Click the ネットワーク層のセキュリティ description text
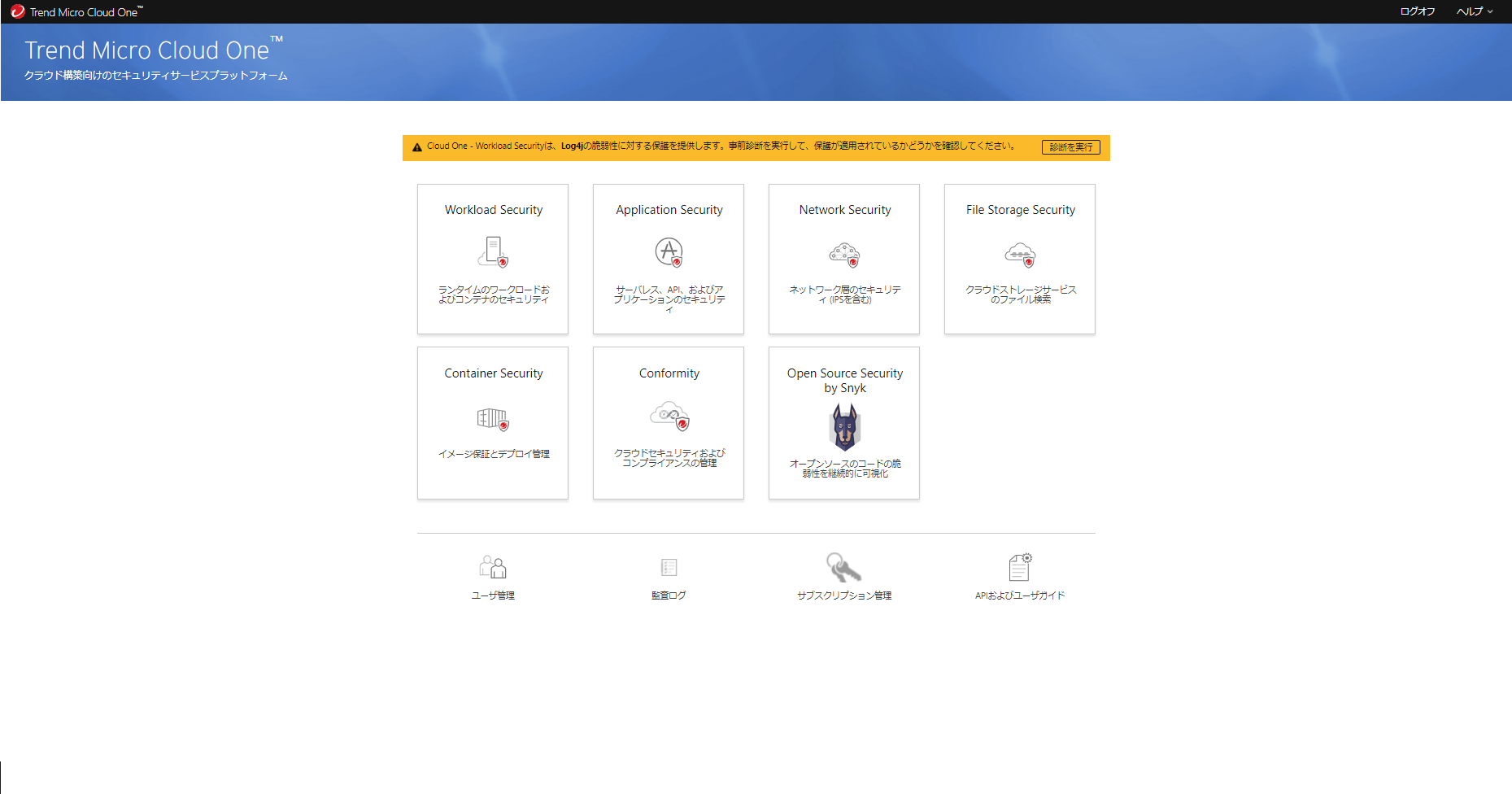 (845, 294)
